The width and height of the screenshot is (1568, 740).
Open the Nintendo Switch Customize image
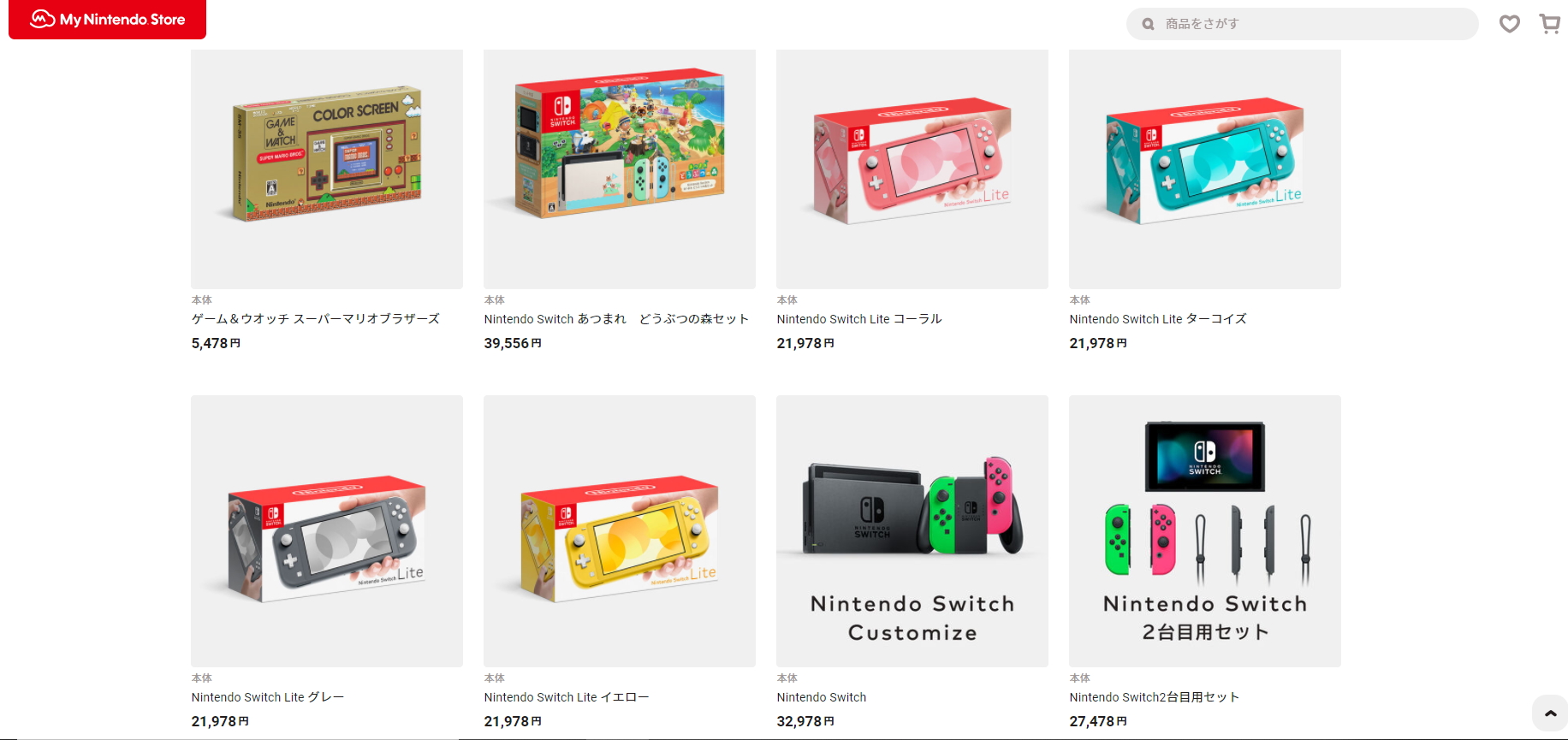(x=912, y=530)
